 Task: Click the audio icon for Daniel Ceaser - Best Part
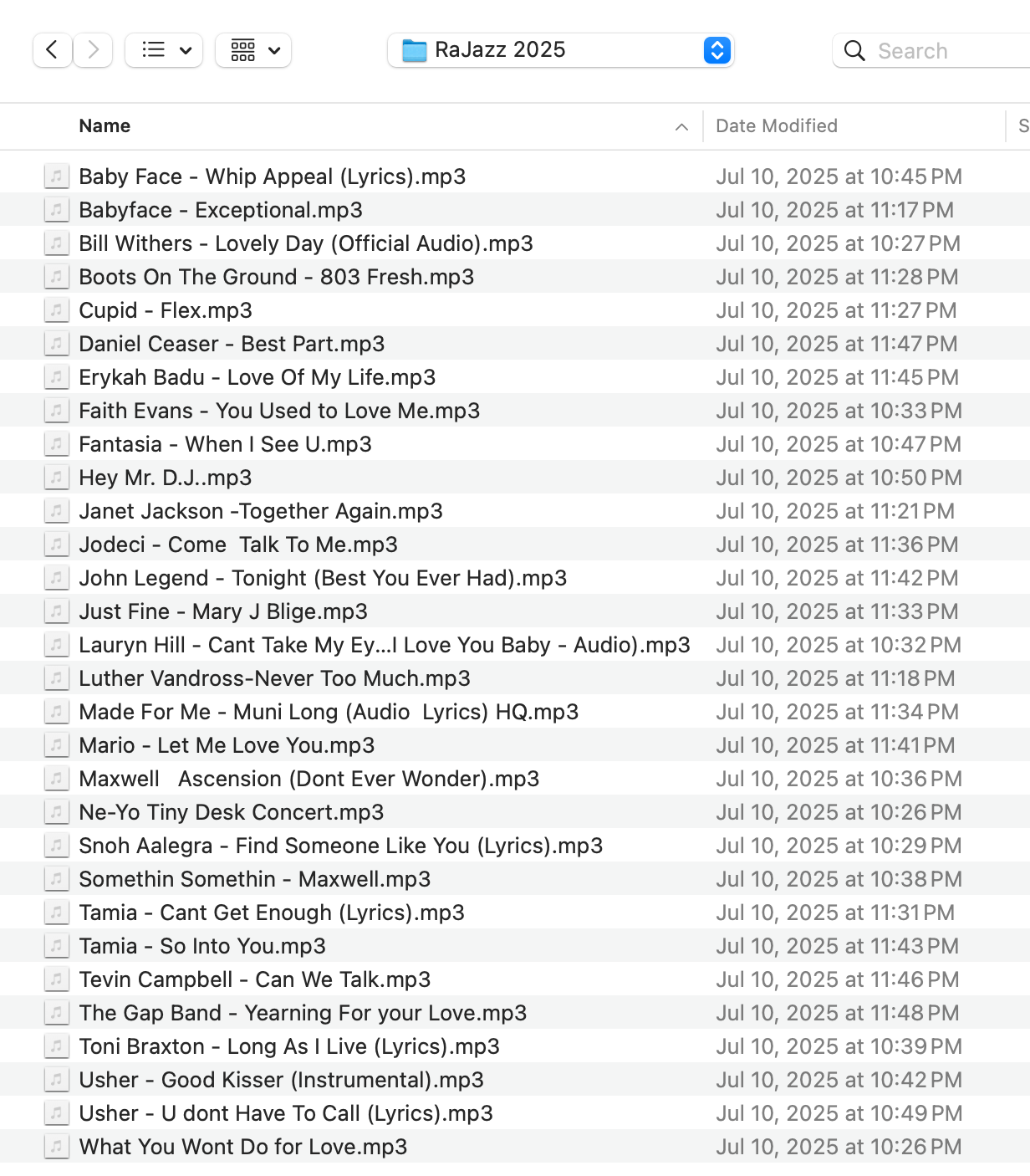point(56,344)
